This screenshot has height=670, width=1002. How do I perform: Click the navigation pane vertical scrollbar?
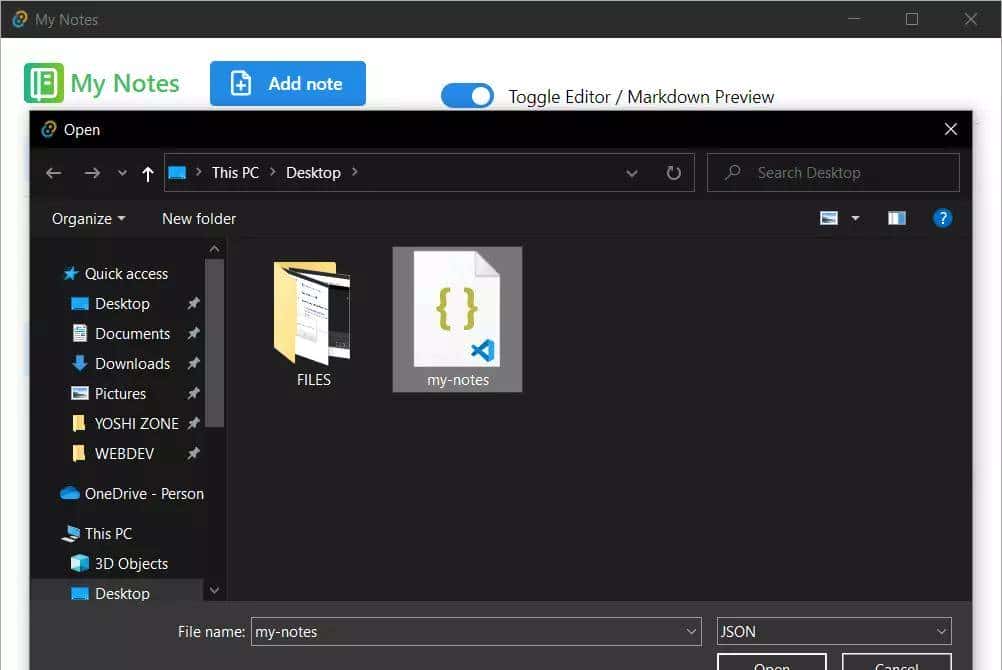point(214,340)
